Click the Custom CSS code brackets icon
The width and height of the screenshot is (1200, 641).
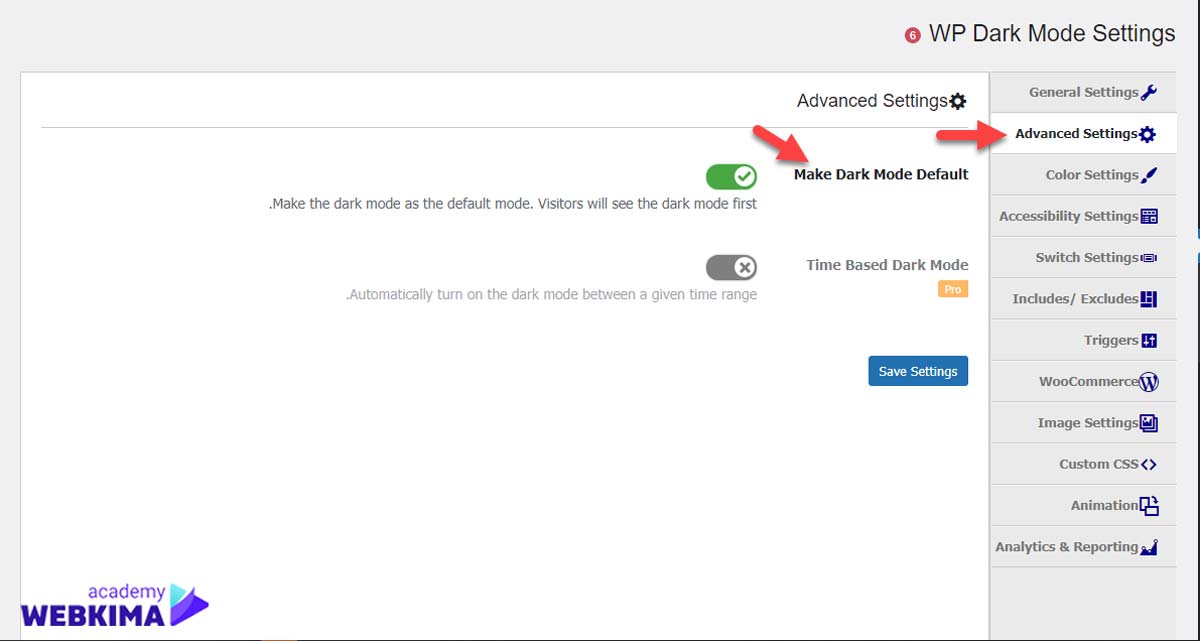point(1149,464)
